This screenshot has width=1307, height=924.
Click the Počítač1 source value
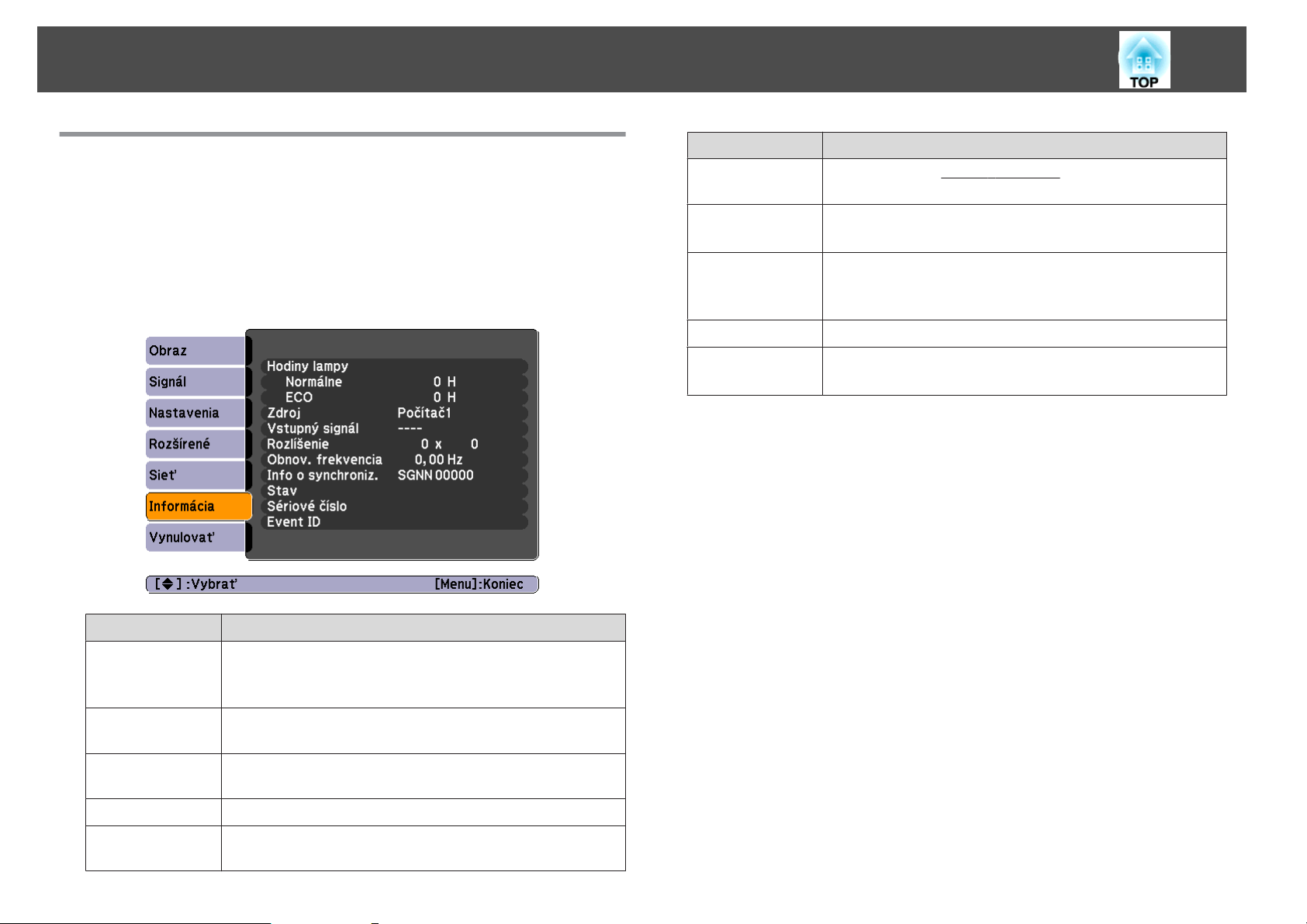pyautogui.click(x=424, y=413)
